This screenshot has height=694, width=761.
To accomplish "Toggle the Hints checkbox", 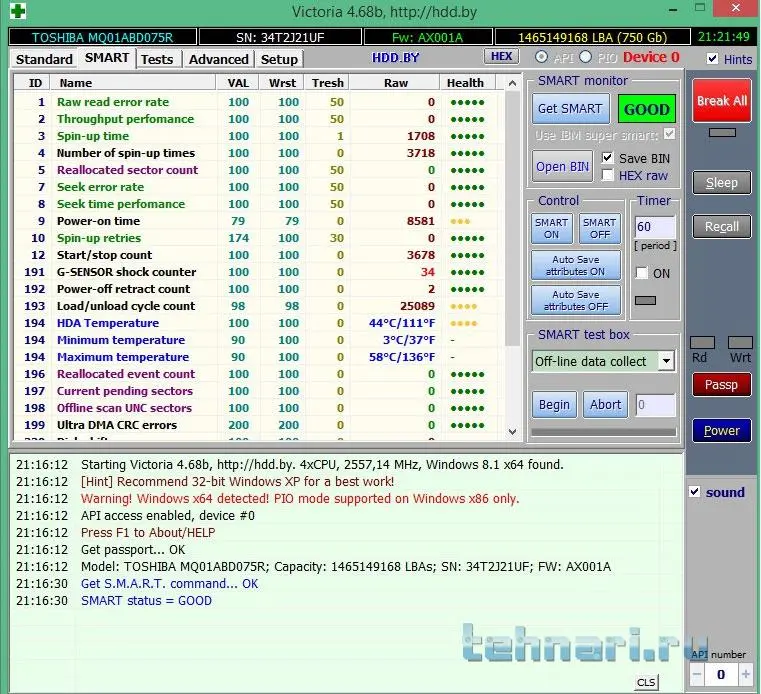I will 712,59.
